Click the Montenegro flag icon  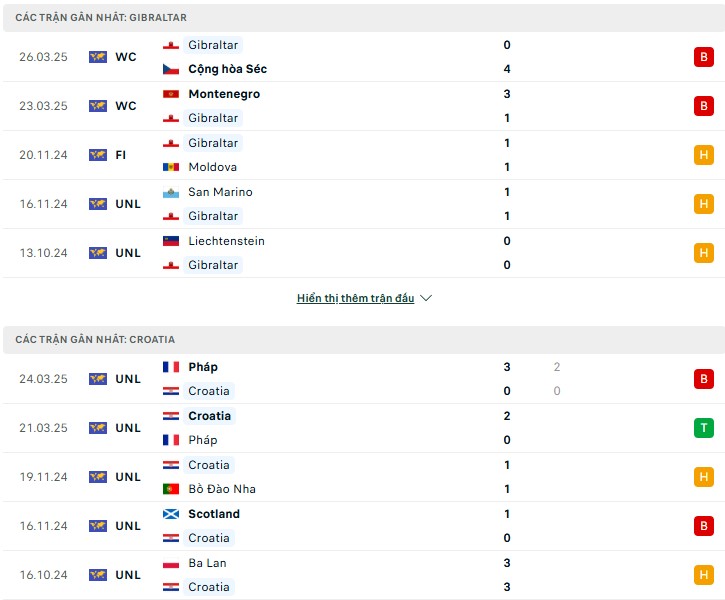[171, 94]
